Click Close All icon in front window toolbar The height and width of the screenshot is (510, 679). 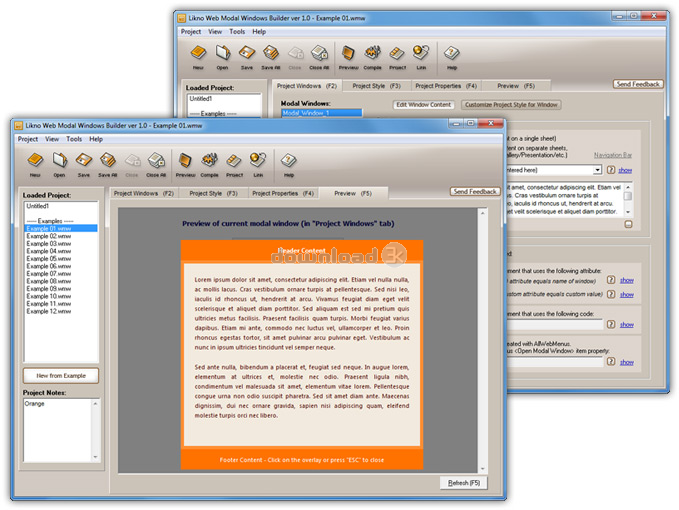pos(156,161)
